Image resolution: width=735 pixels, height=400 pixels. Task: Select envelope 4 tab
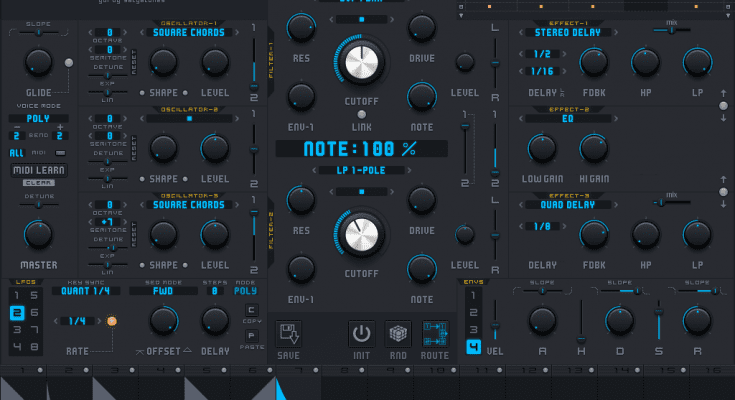(x=472, y=348)
